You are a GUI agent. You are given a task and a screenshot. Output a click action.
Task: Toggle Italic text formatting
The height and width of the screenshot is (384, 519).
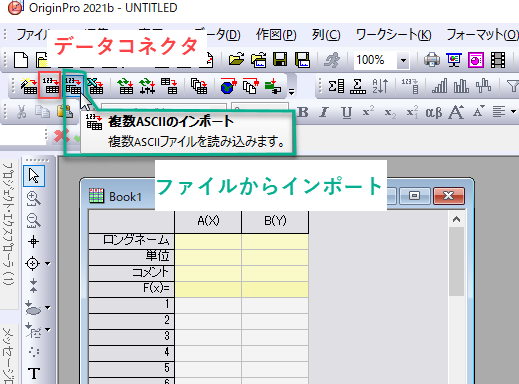click(x=324, y=112)
